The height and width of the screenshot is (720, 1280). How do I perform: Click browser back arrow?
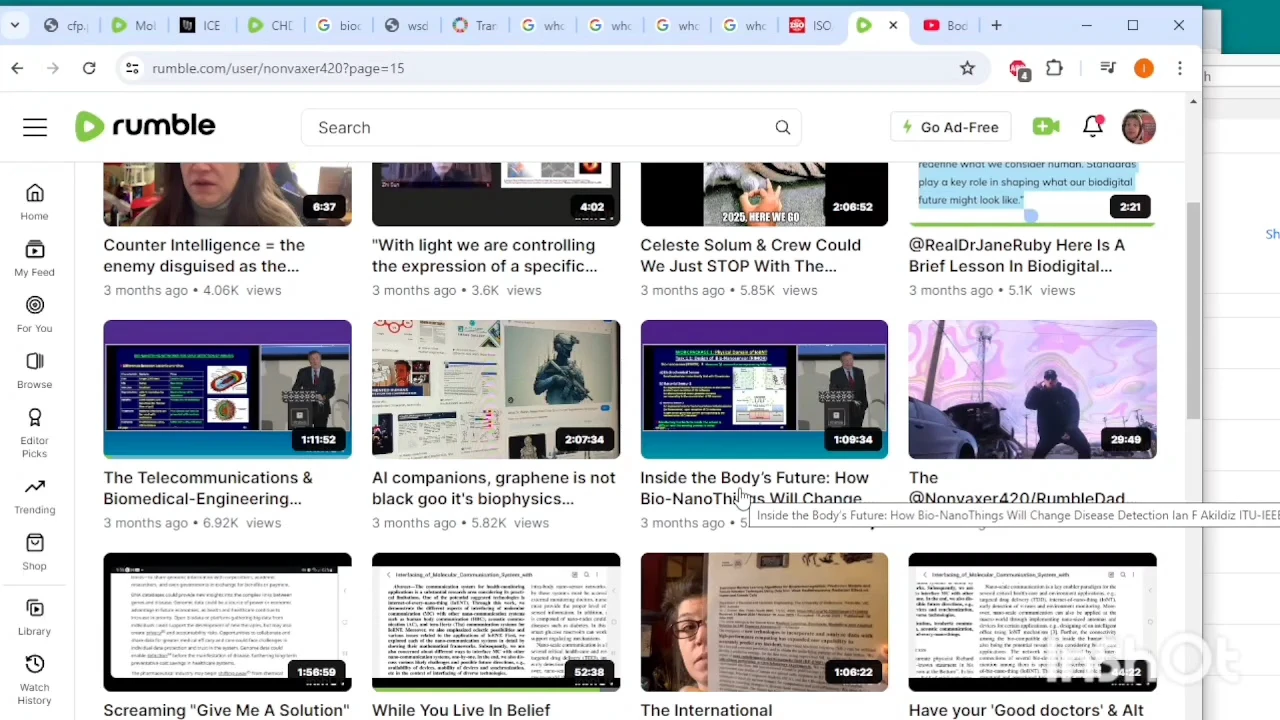click(x=17, y=68)
